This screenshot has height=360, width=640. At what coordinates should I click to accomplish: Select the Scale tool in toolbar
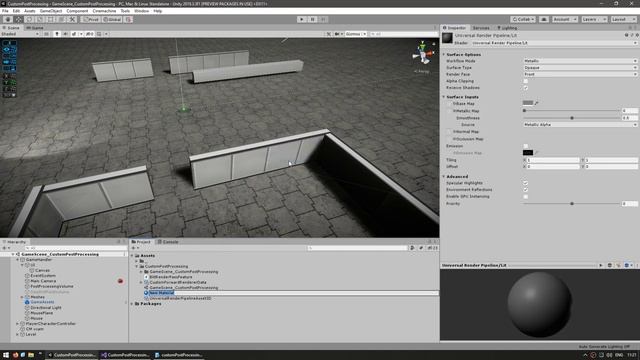(x=40, y=19)
